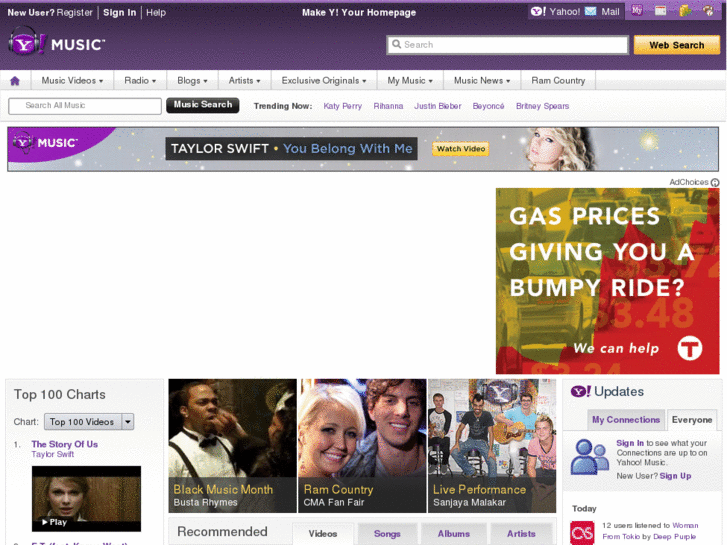This screenshot has height=545, width=727.
Task: Open the Ram Country nav item
Action: click(558, 81)
